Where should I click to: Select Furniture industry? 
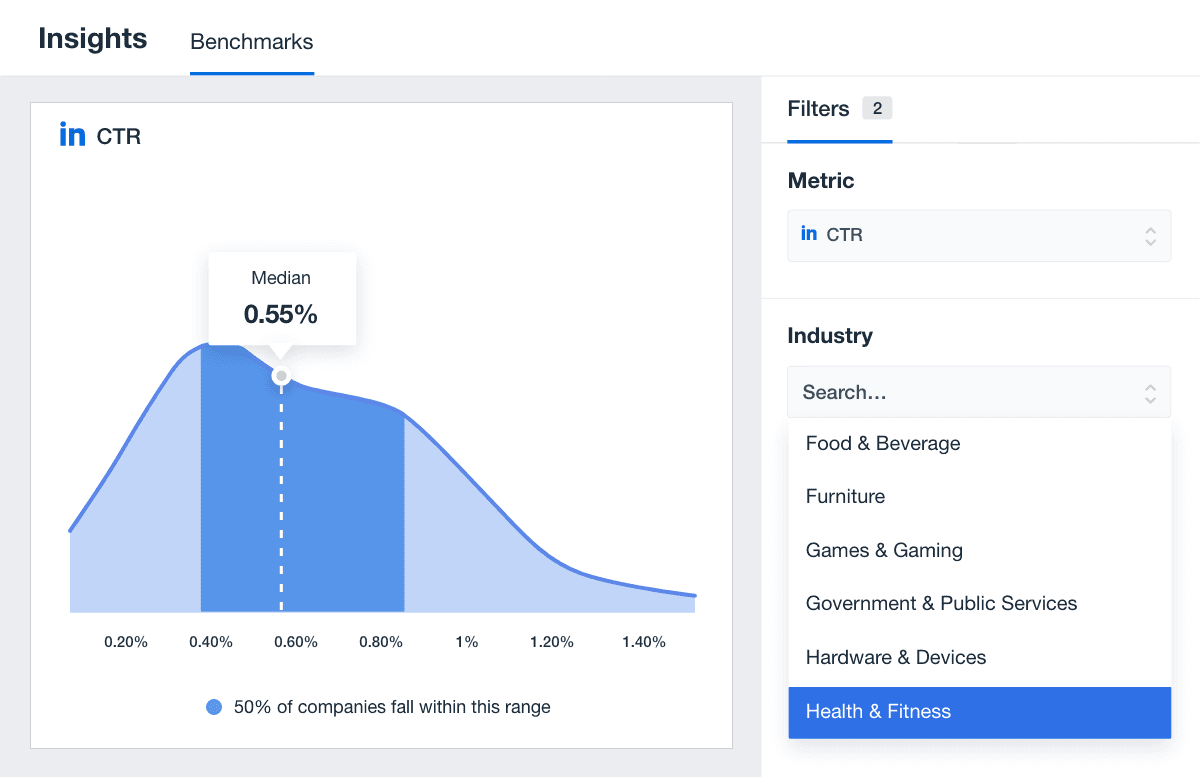coord(845,496)
